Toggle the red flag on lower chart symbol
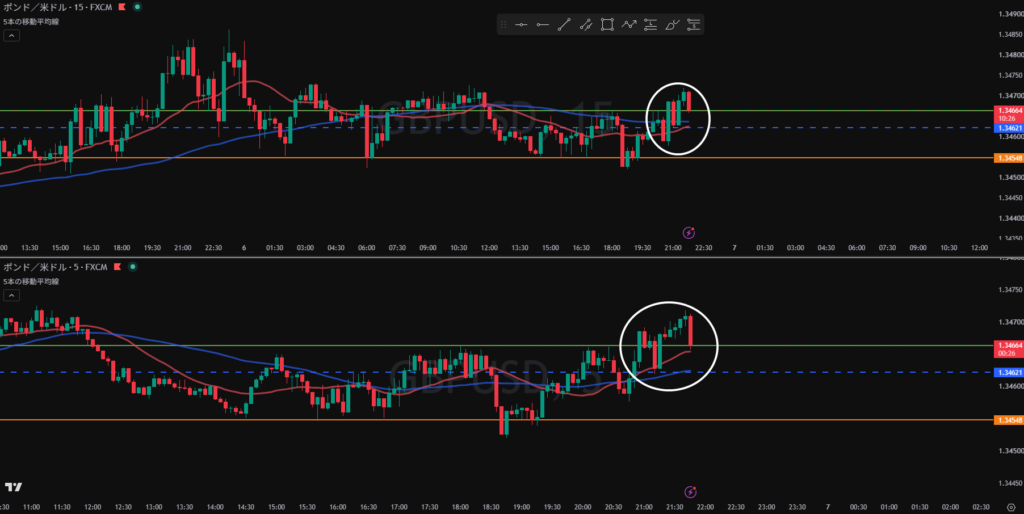Viewport: 1024px width, 514px height. [x=118, y=266]
